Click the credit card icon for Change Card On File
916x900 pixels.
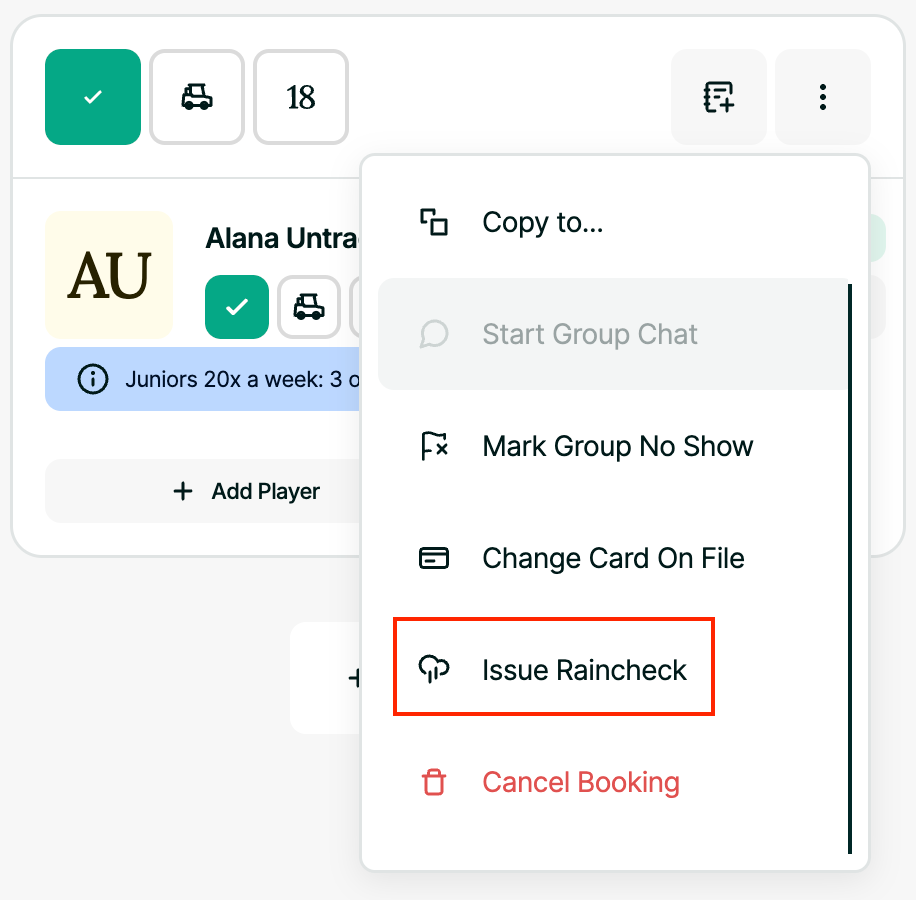434,558
